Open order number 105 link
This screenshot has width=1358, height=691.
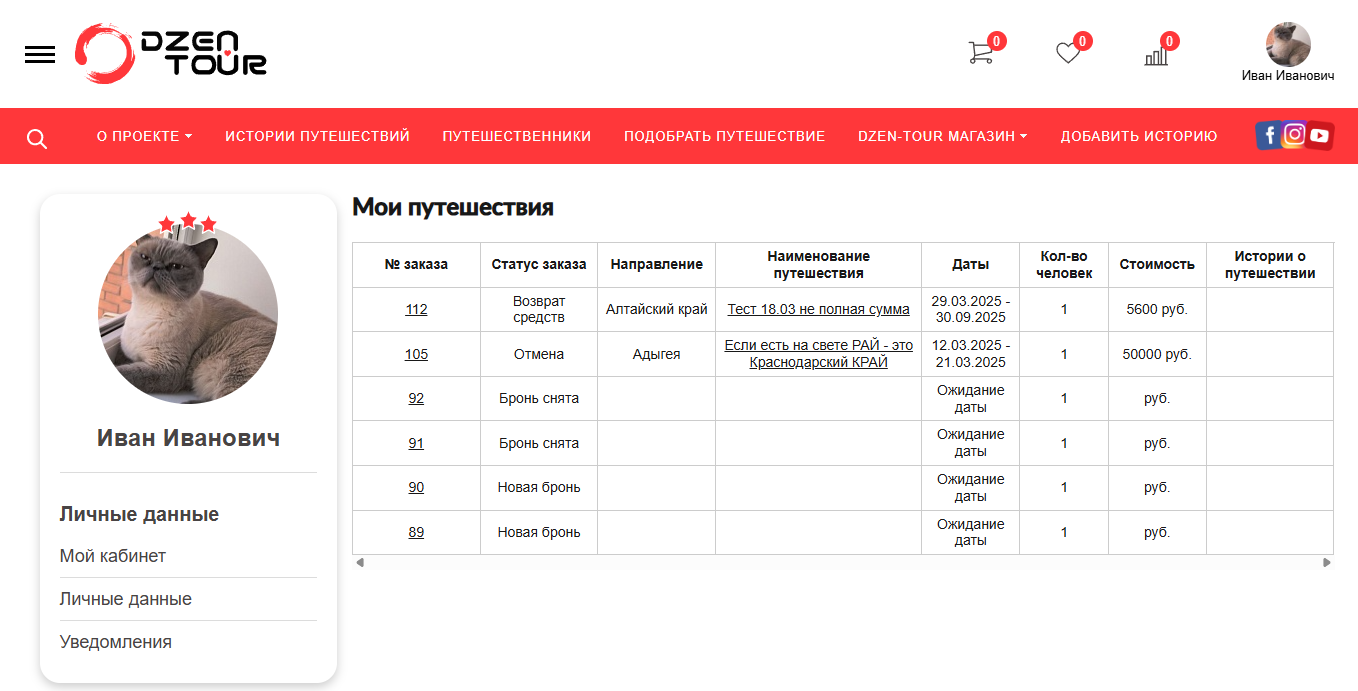coord(416,354)
